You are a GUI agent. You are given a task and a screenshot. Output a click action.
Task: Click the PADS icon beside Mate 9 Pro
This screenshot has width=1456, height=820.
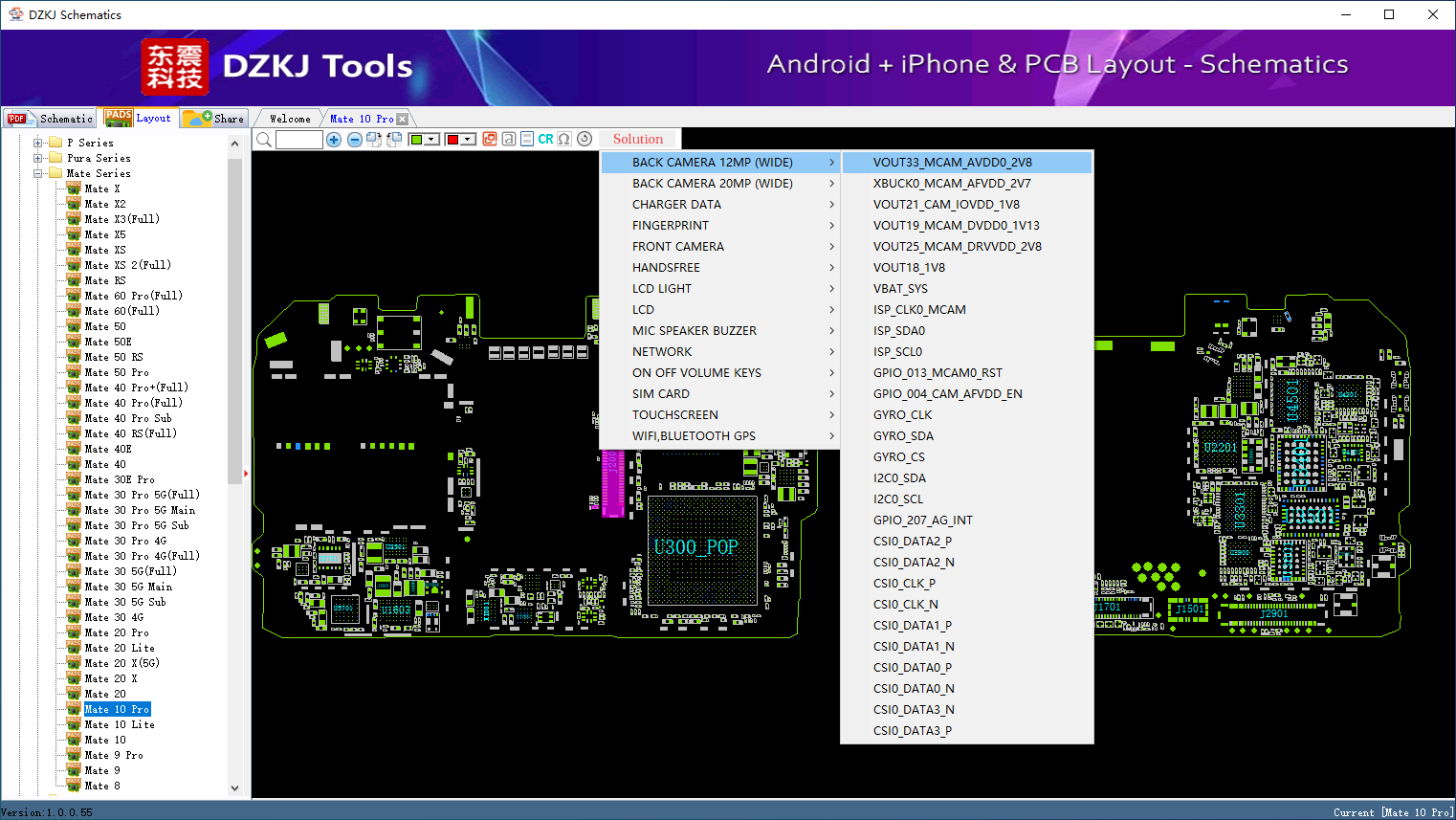click(x=74, y=755)
